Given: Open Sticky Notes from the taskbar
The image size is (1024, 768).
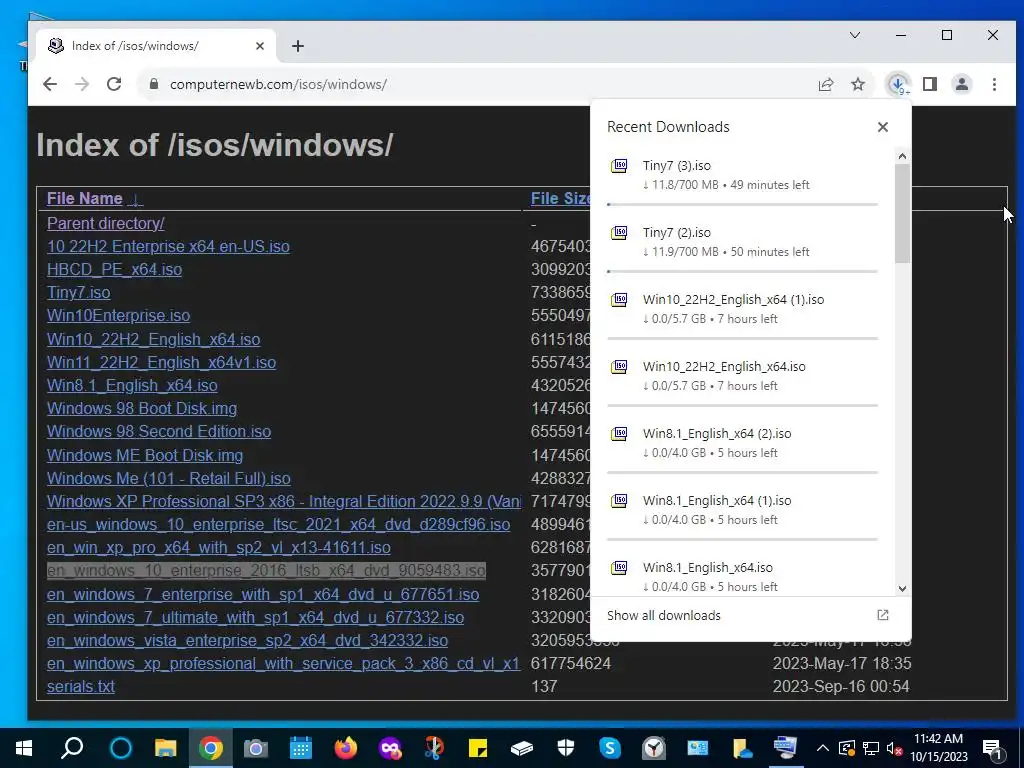Looking at the screenshot, I should [477, 748].
